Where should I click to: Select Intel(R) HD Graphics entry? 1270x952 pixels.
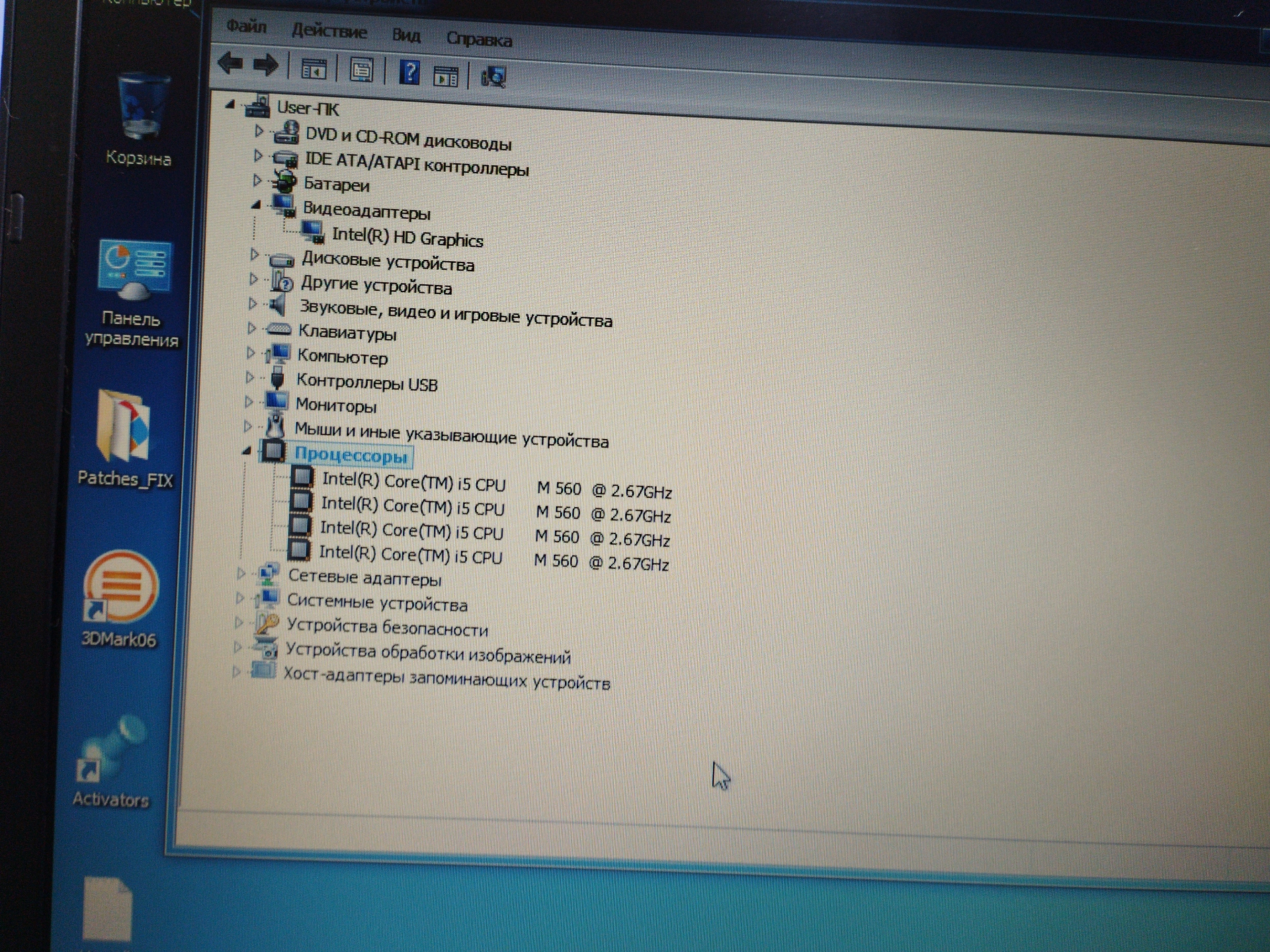coord(407,237)
